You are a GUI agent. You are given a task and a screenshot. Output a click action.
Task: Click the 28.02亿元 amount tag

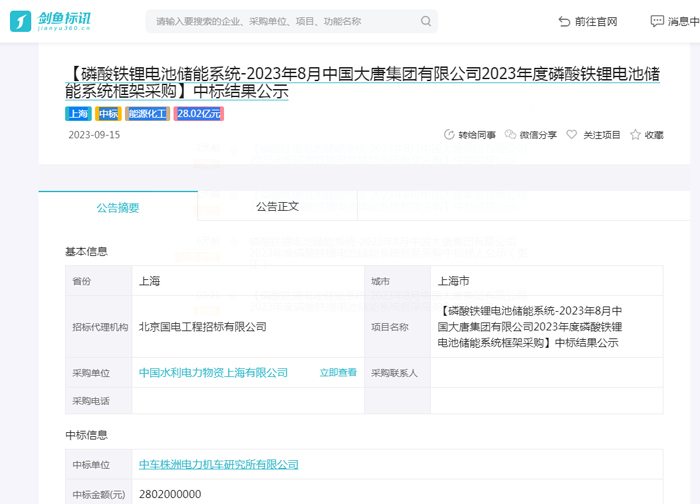point(198,114)
